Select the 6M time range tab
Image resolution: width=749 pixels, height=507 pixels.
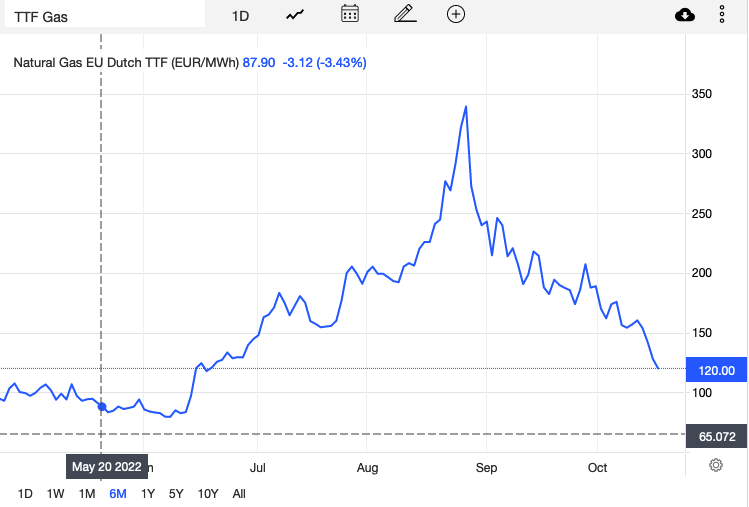pos(118,494)
